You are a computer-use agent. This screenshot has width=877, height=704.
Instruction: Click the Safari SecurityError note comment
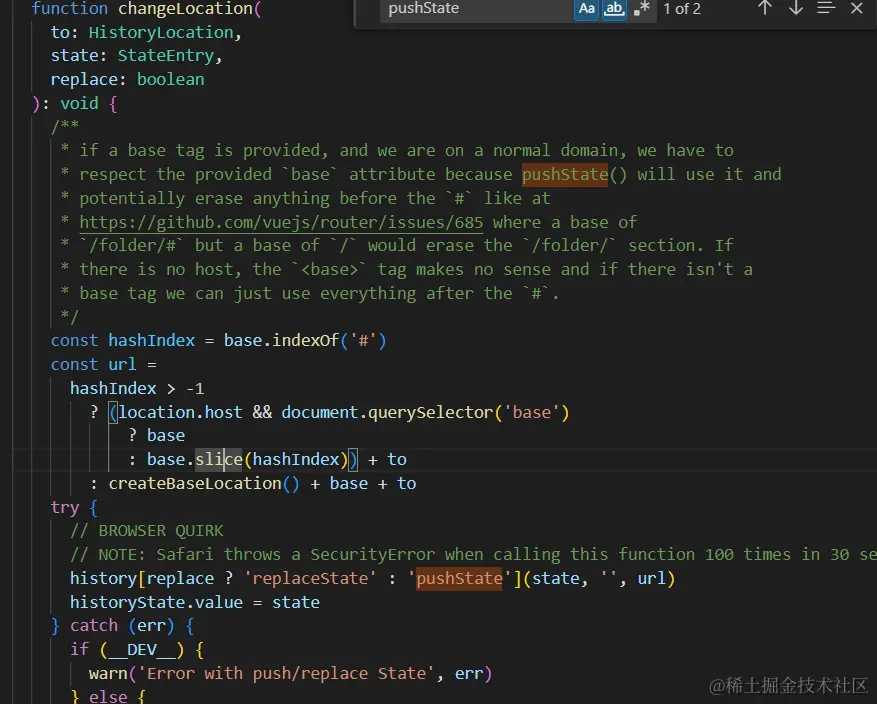(x=473, y=555)
